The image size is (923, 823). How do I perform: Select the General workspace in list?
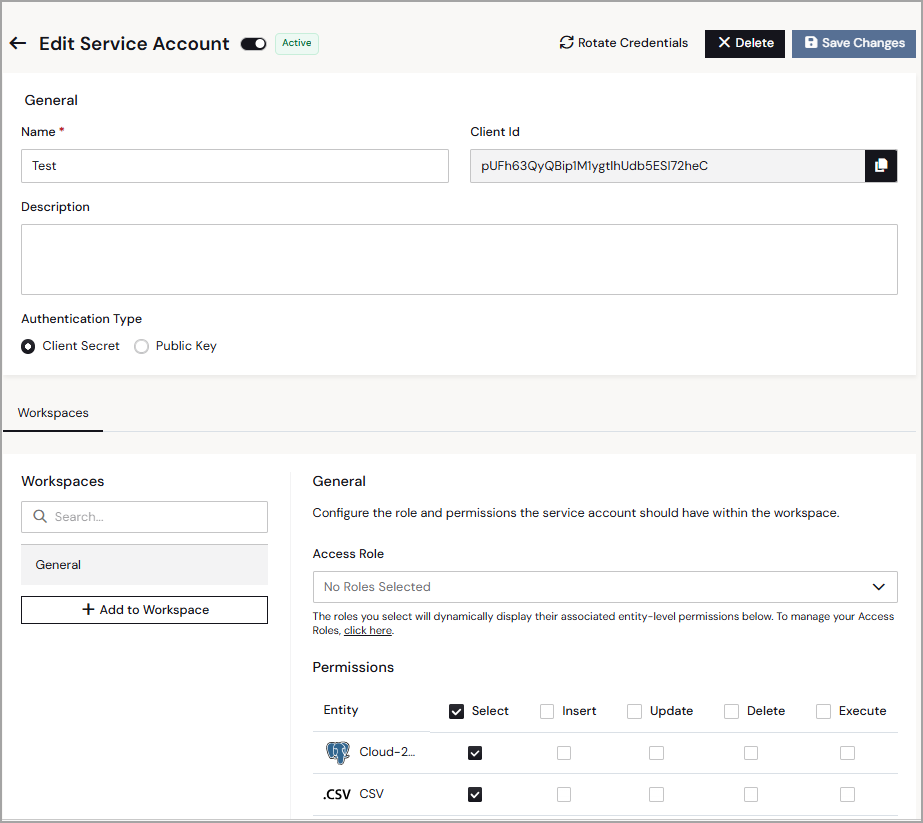click(x=144, y=565)
